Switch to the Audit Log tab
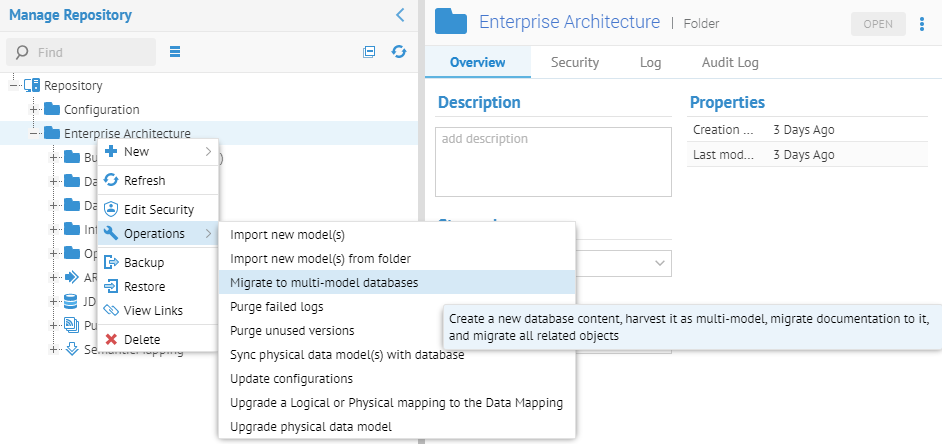Image resolution: width=942 pixels, height=444 pixels. 730,62
